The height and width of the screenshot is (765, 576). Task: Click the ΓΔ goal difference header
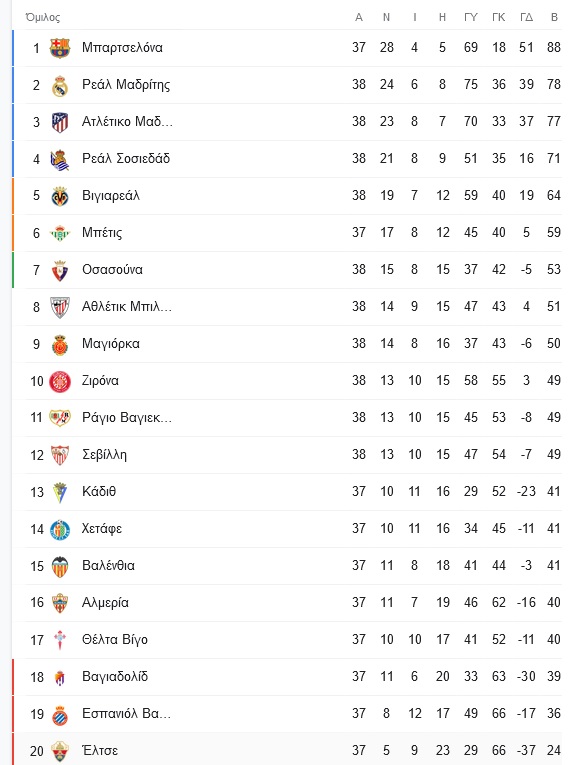coord(526,18)
